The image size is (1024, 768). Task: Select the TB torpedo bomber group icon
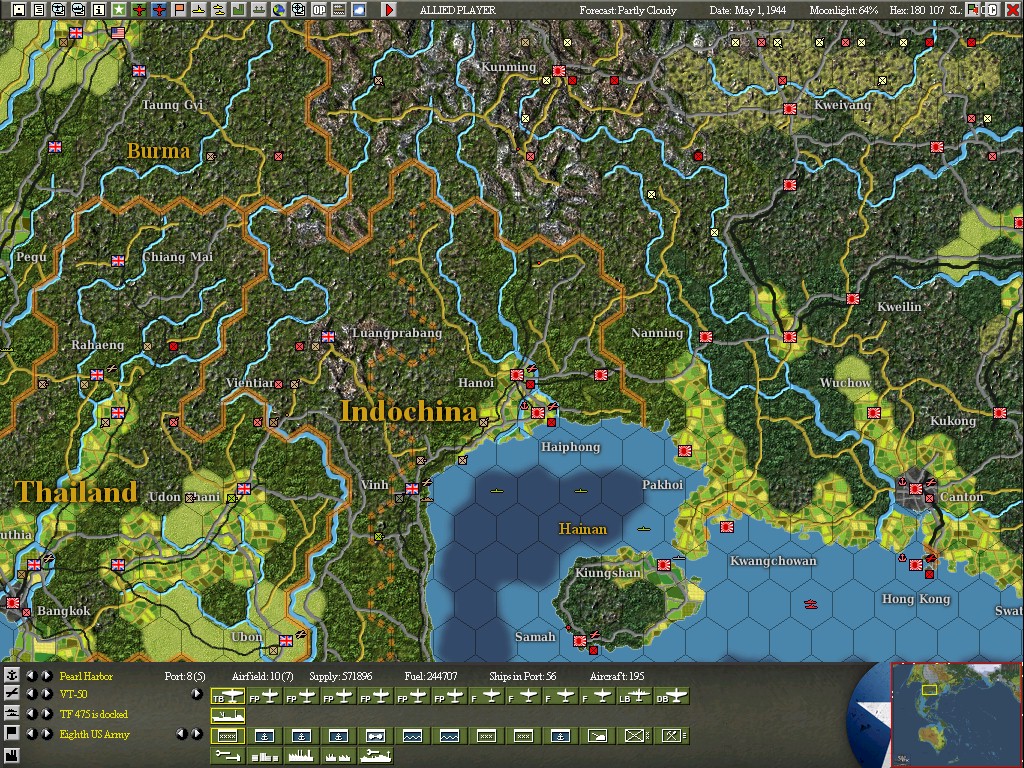[x=228, y=697]
